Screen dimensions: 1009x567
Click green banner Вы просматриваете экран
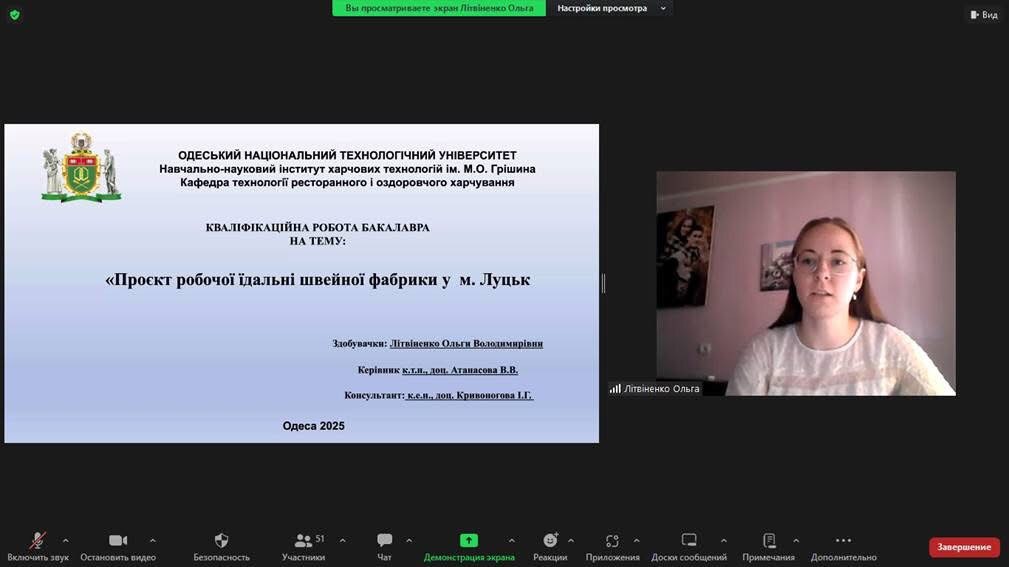pyautogui.click(x=439, y=8)
